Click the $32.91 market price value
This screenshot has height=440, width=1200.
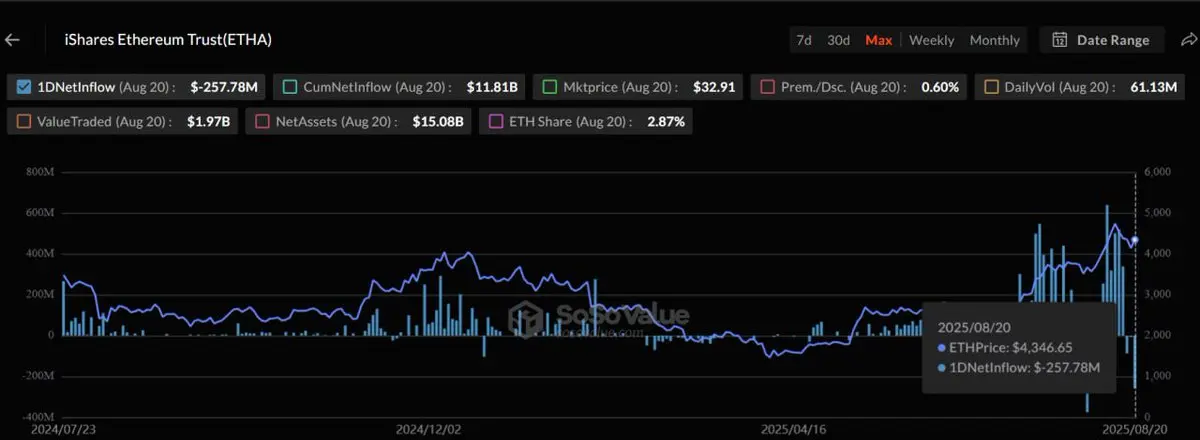pyautogui.click(x=713, y=88)
